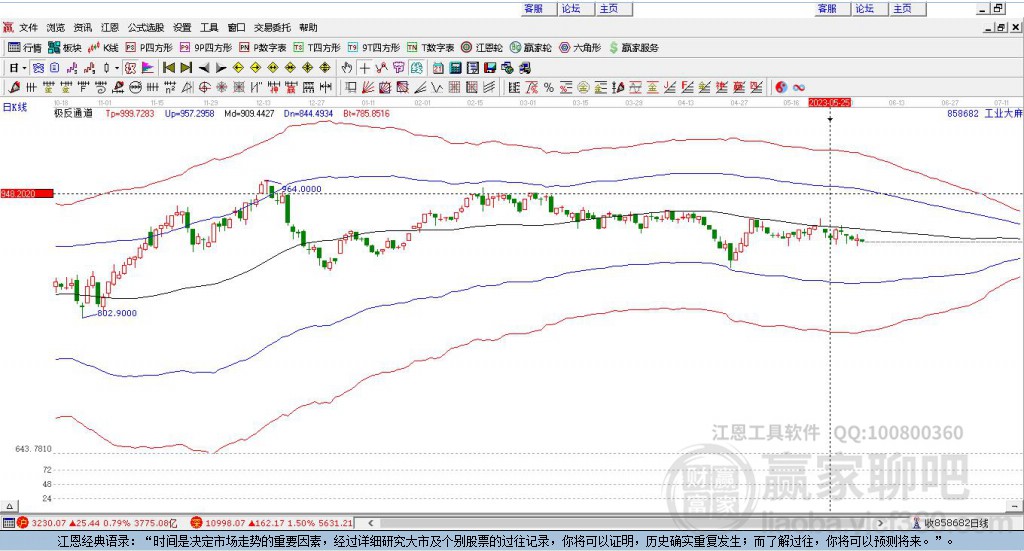Open the 9P四方形 tool
Image resolution: width=1024 pixels, height=551 pixels.
(206, 48)
